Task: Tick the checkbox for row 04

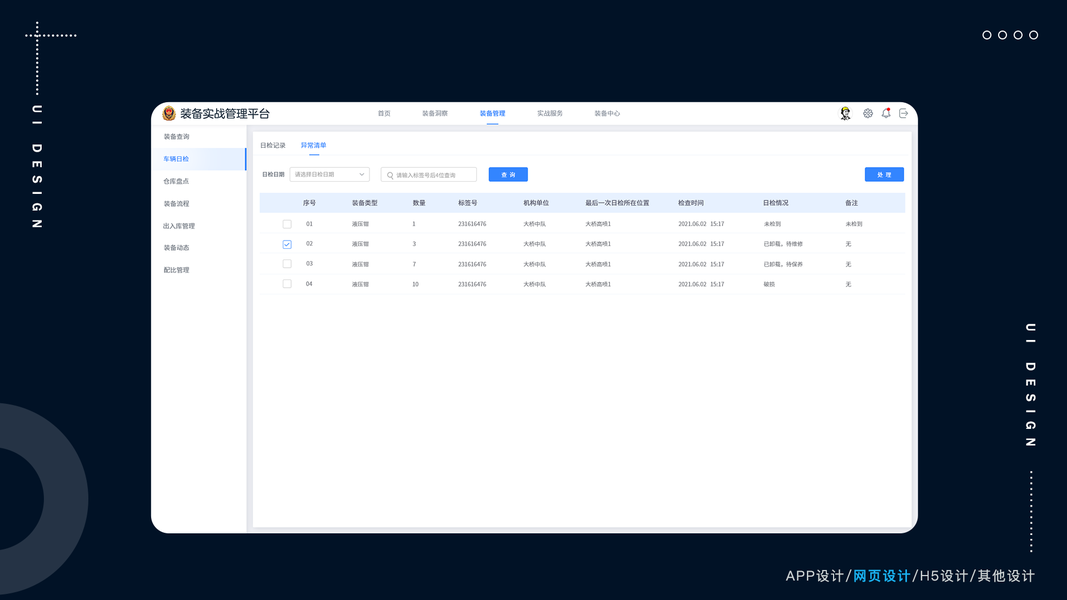Action: tap(287, 284)
